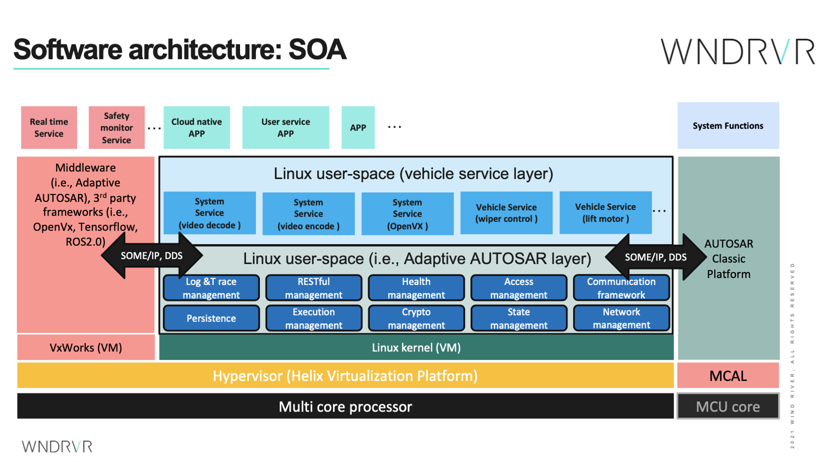Click the Persistence block

point(211,318)
